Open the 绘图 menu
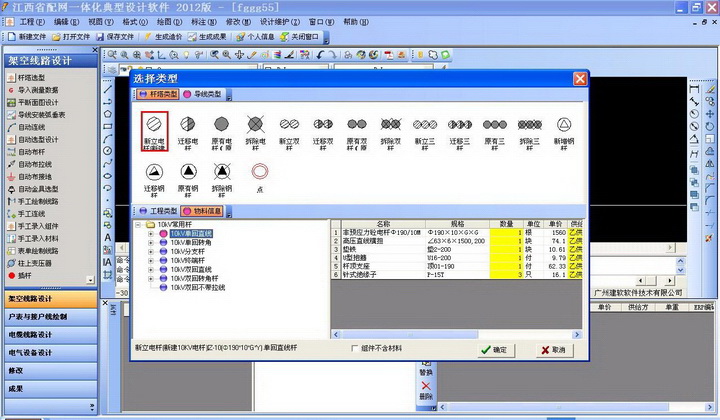 169,22
